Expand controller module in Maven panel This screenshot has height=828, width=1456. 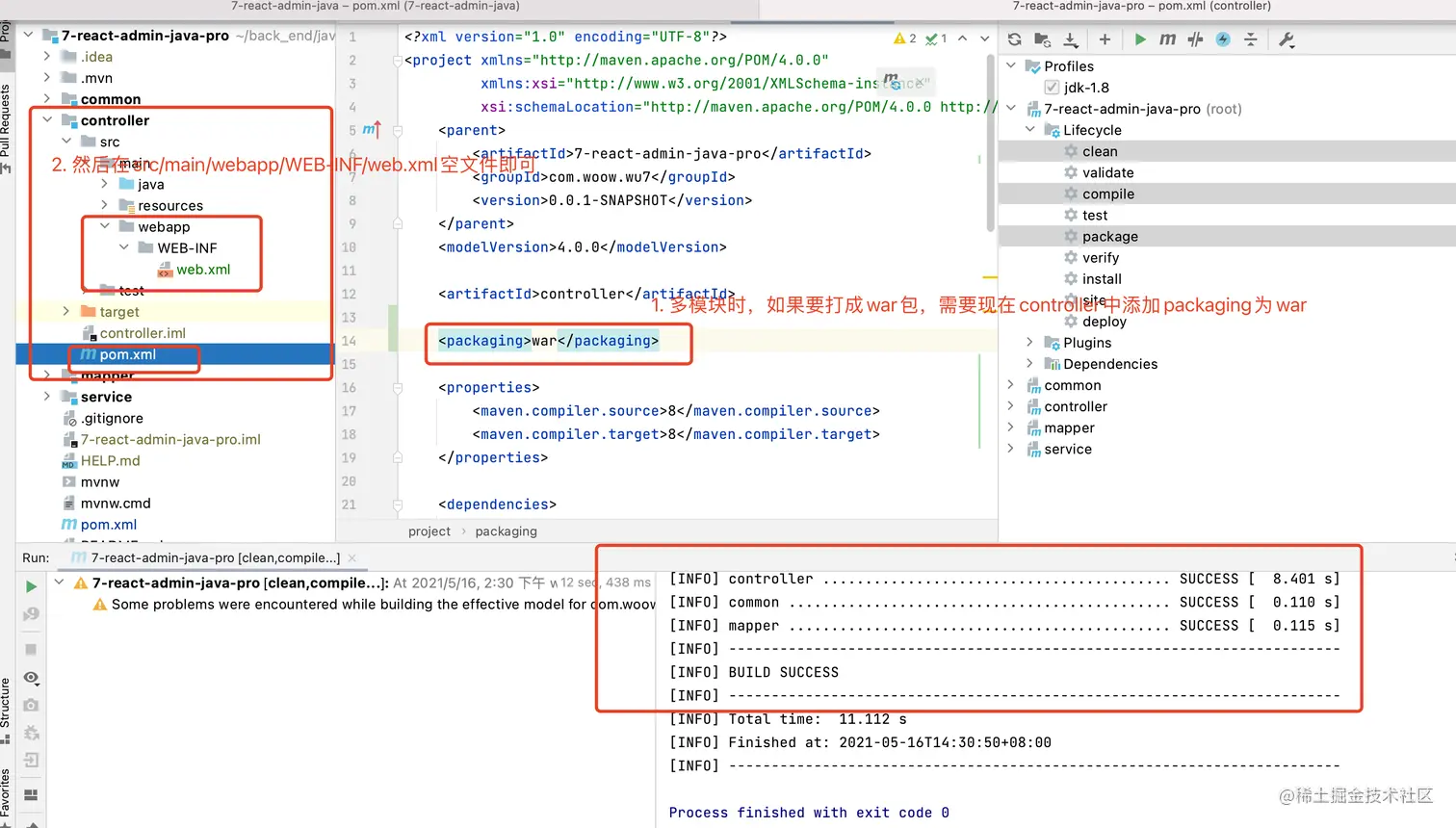1011,405
